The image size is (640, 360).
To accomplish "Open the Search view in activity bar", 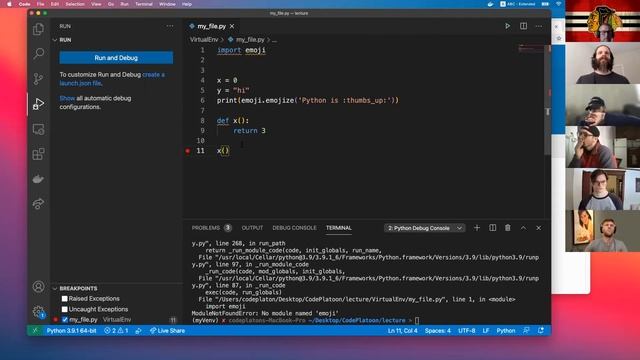I will point(38,53).
